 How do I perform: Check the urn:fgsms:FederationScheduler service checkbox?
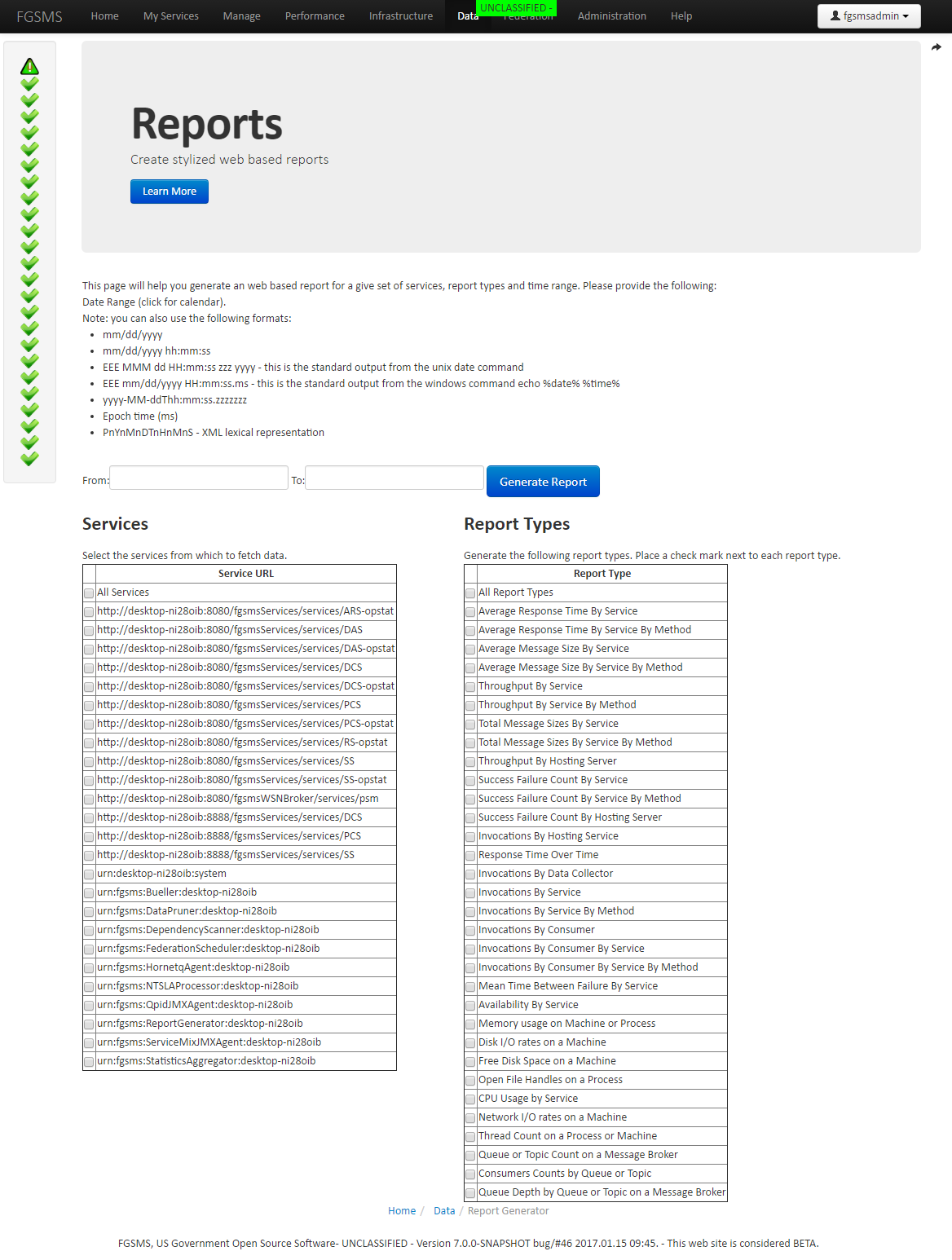(x=89, y=949)
